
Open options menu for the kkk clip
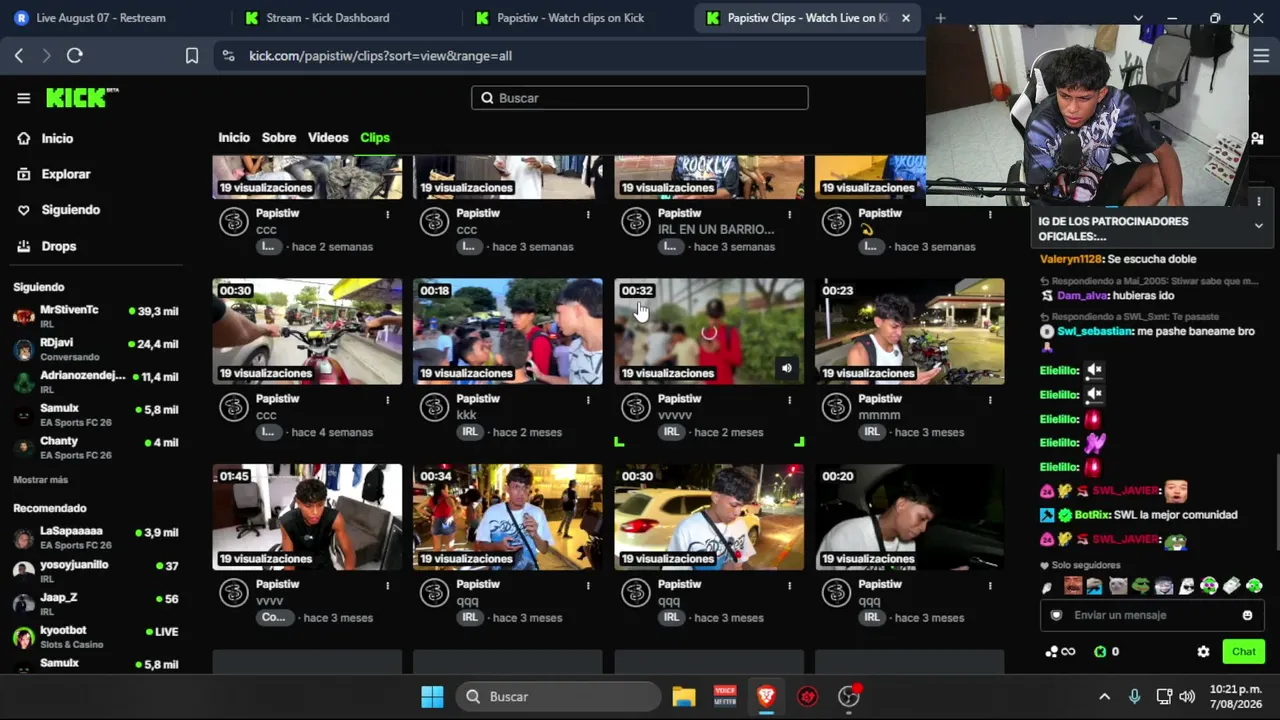pyautogui.click(x=588, y=400)
